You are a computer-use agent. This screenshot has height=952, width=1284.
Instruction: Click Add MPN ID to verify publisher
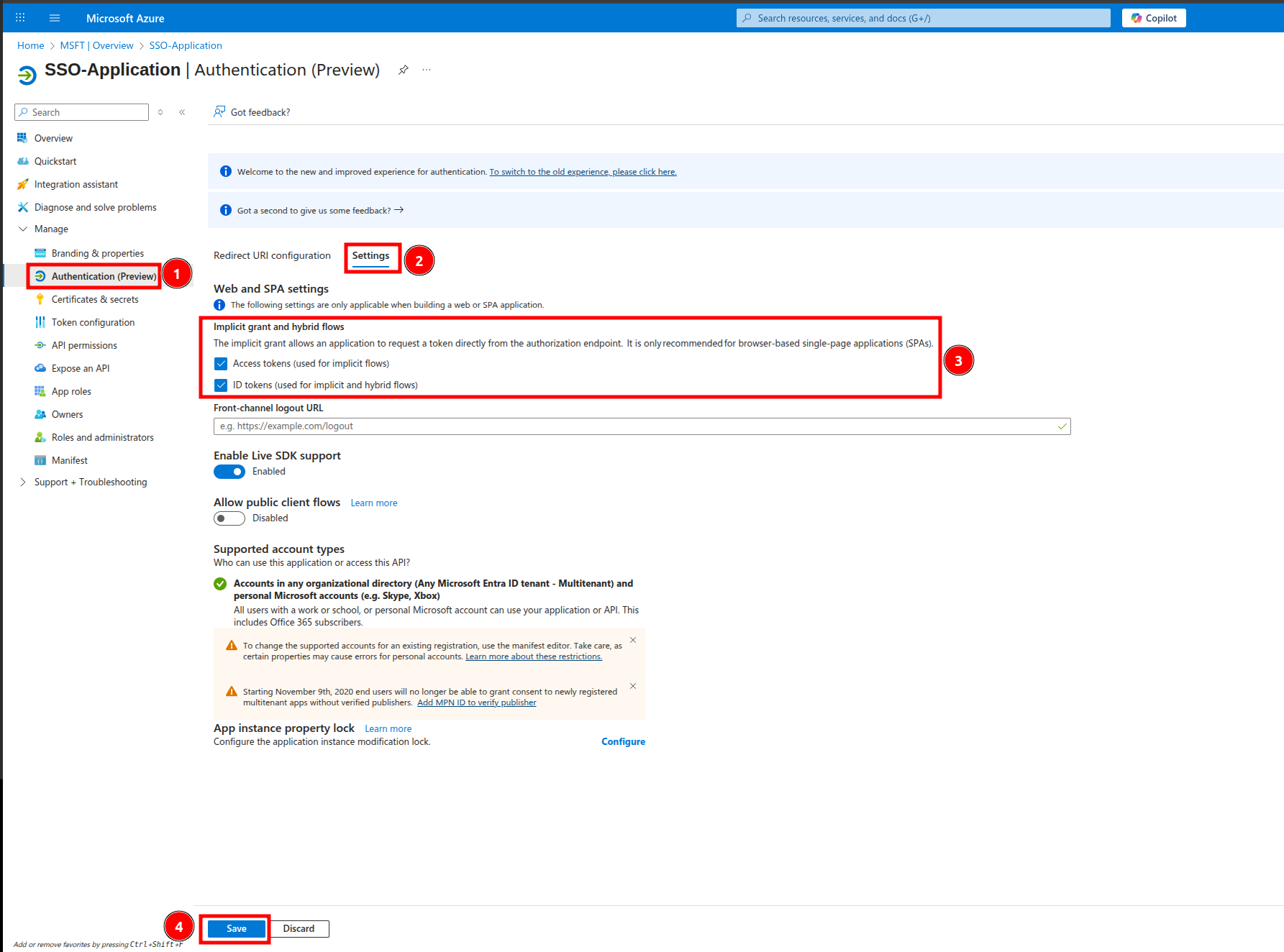click(x=477, y=702)
